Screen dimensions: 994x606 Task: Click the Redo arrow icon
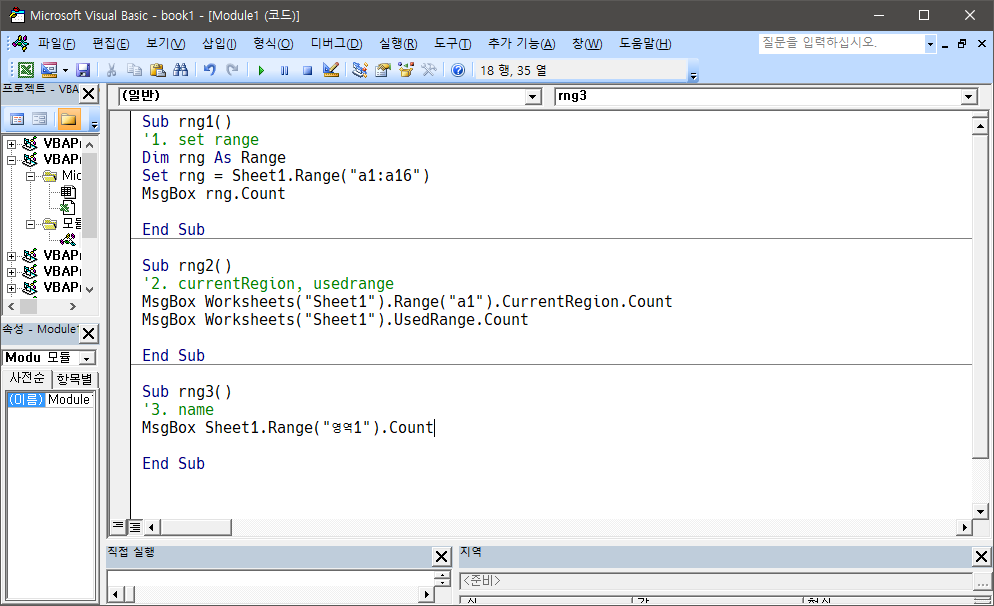point(233,70)
